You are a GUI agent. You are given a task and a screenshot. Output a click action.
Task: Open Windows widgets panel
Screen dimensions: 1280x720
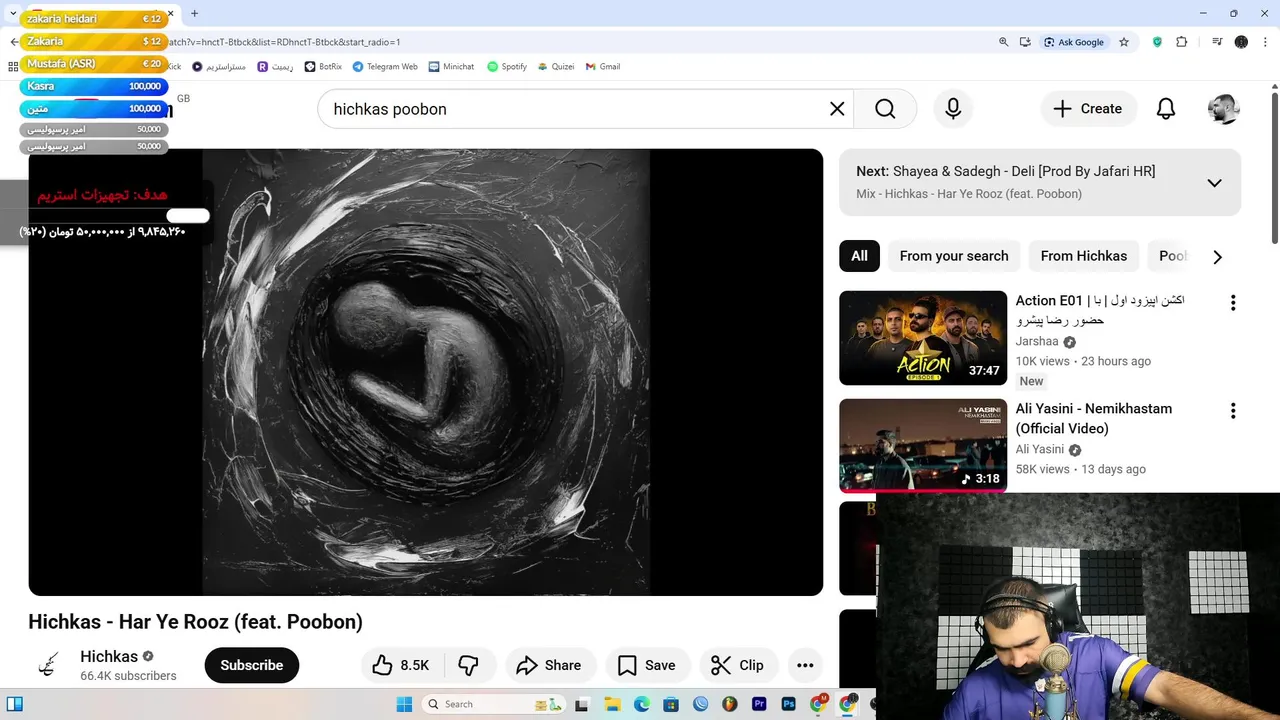pos(14,704)
